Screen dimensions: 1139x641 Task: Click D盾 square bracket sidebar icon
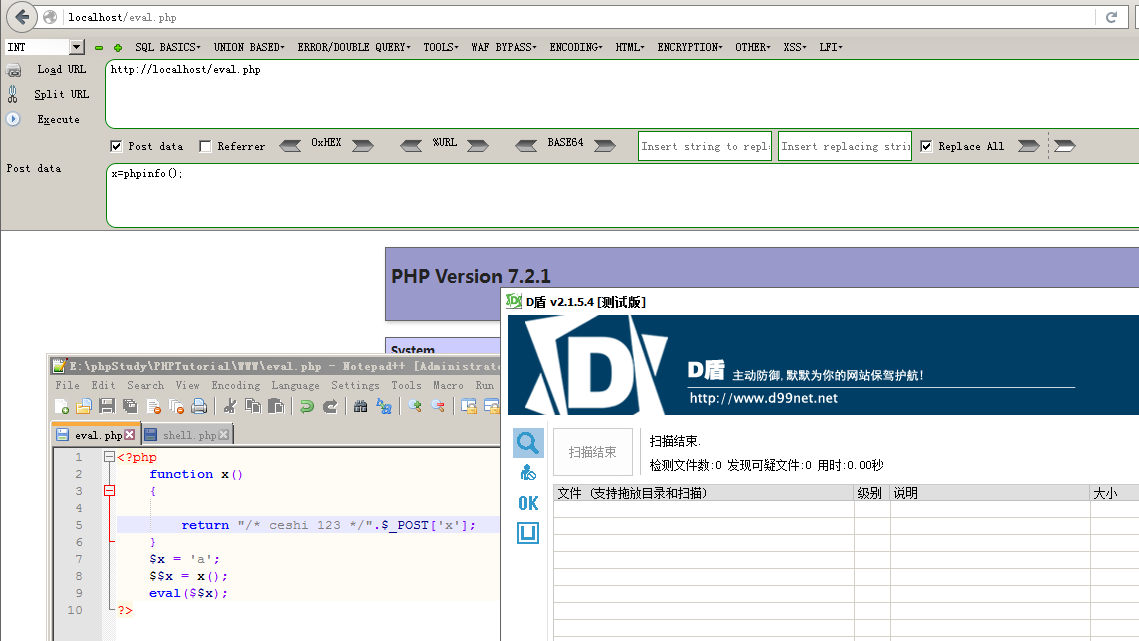pyautogui.click(x=528, y=533)
